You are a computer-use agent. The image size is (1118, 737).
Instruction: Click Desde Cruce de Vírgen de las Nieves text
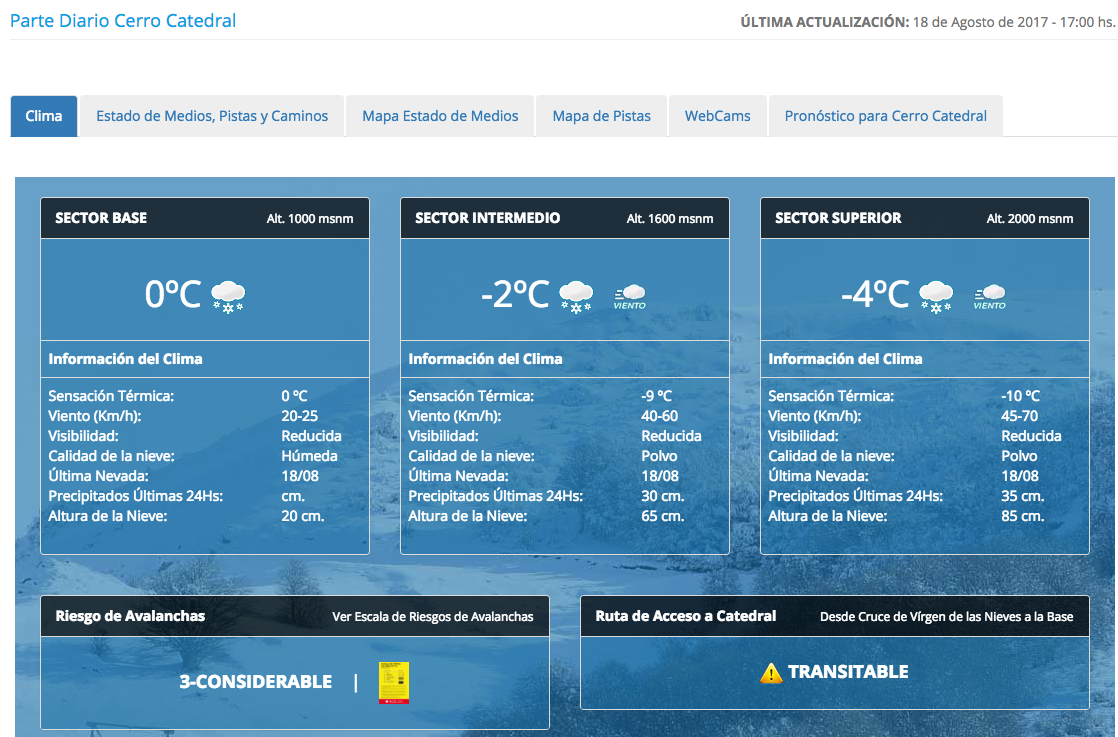point(946,617)
